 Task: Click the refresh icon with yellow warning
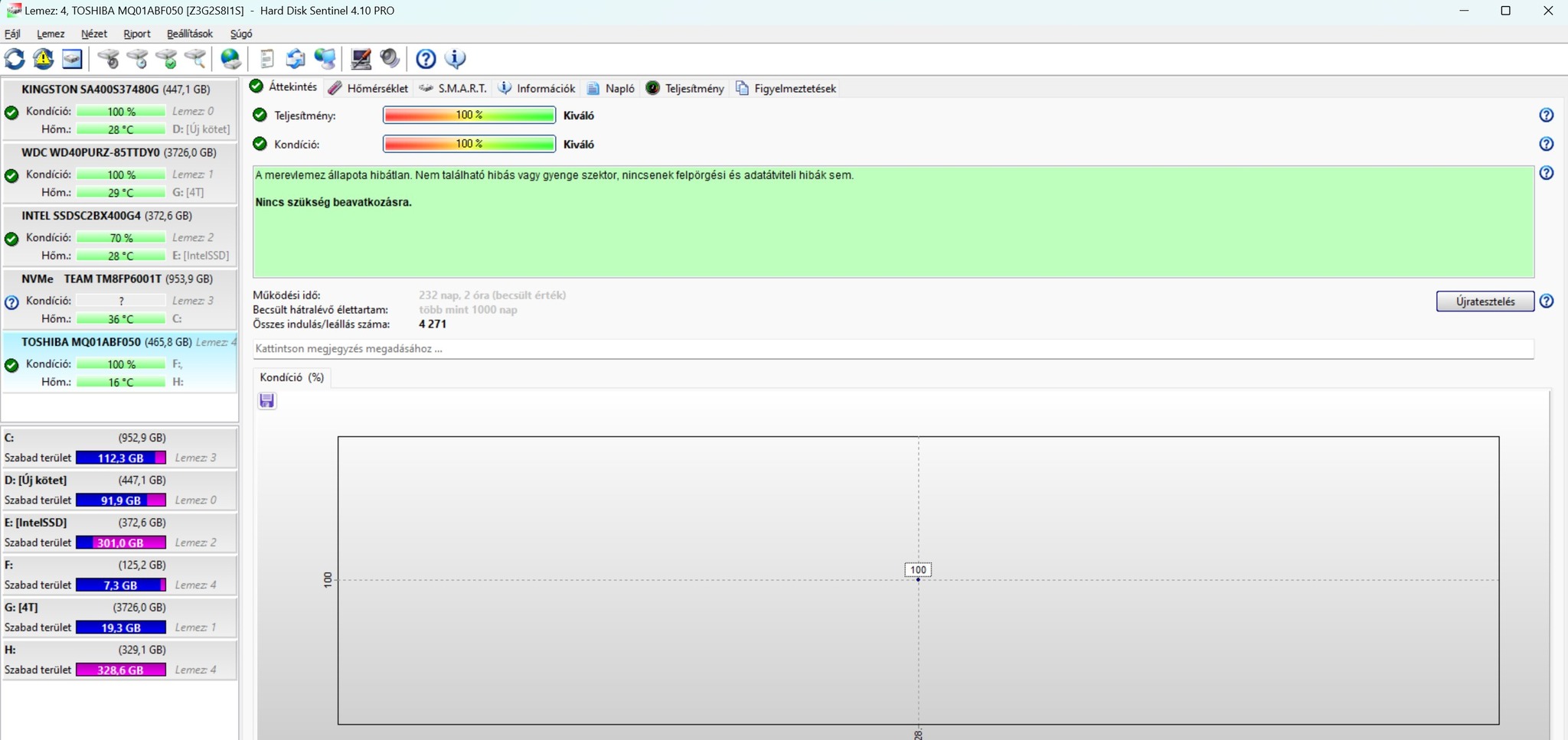44,59
